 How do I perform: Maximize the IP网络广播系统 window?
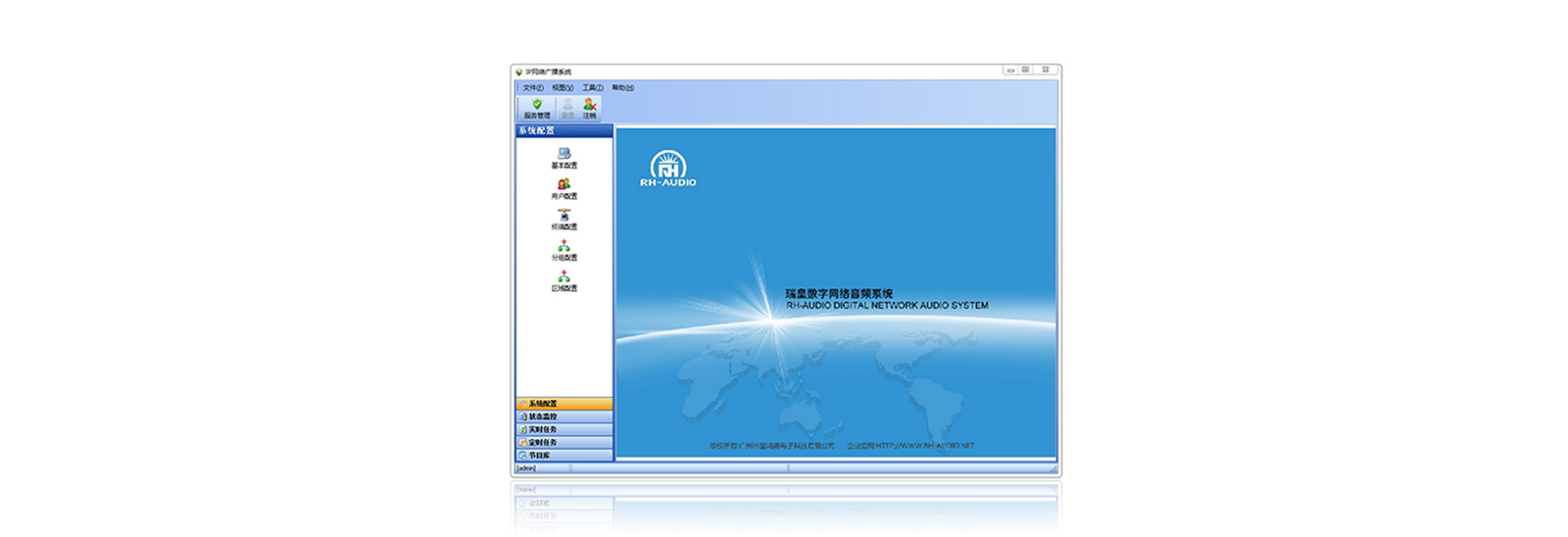[x=1025, y=70]
